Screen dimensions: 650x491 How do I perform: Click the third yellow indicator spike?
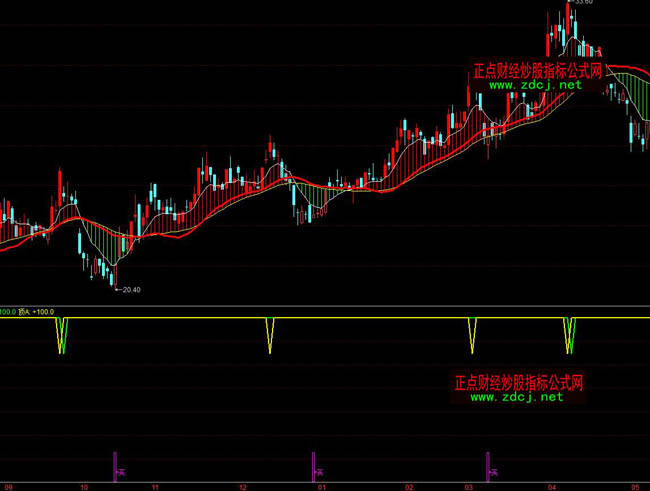[473, 336]
